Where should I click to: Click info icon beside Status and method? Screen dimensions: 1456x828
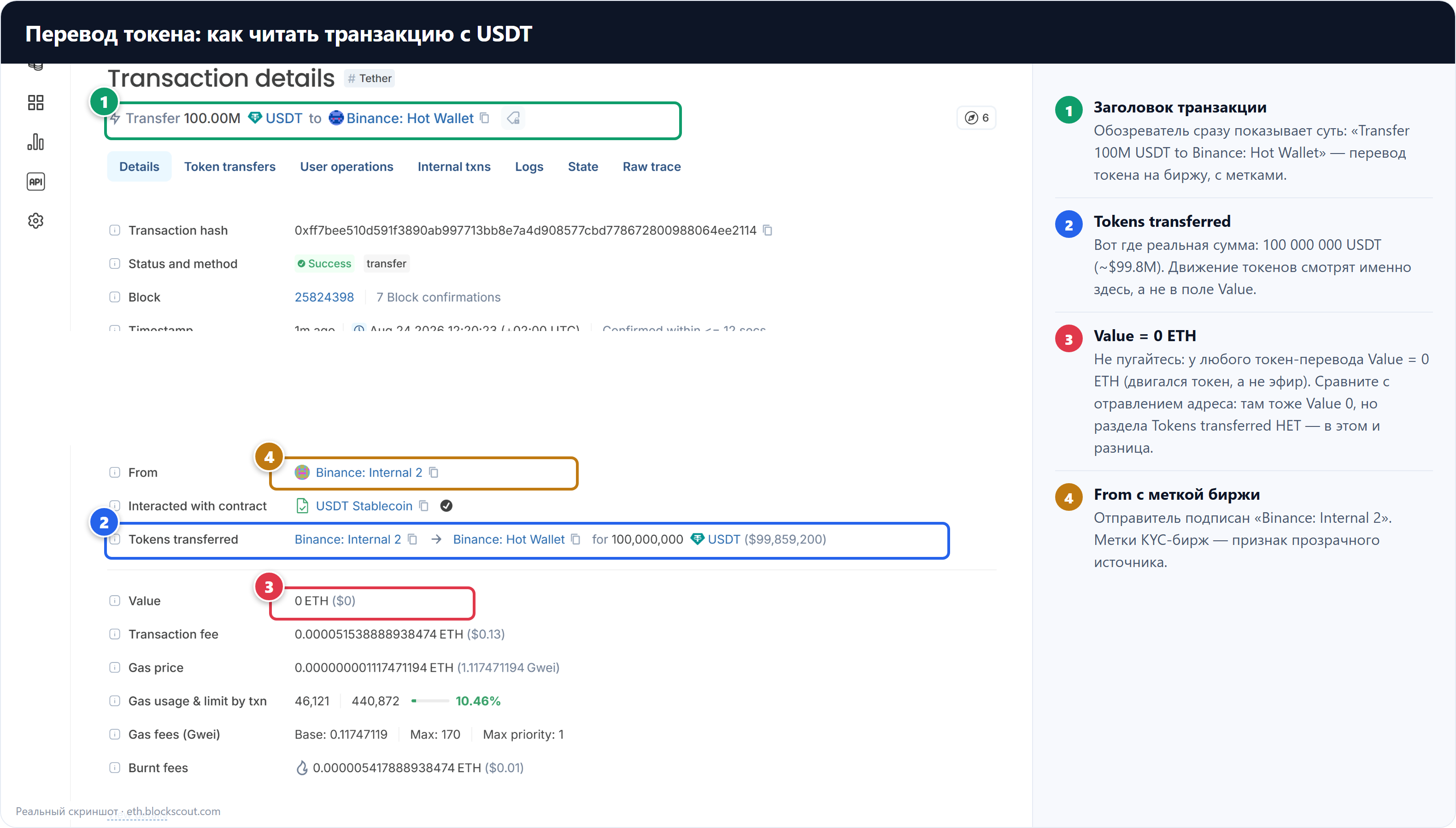[115, 264]
